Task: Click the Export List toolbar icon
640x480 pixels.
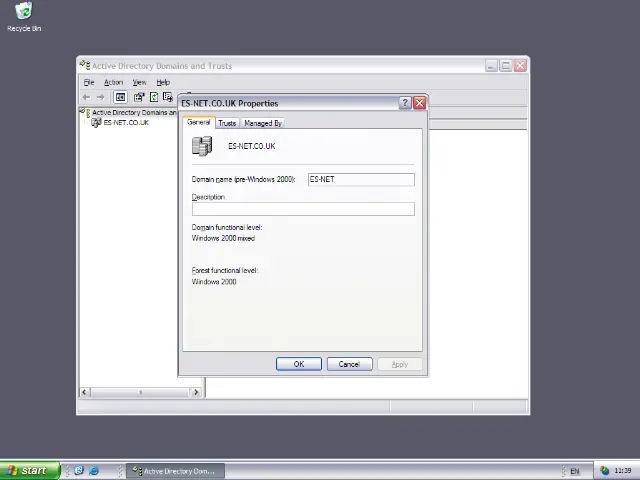Action: [168, 97]
